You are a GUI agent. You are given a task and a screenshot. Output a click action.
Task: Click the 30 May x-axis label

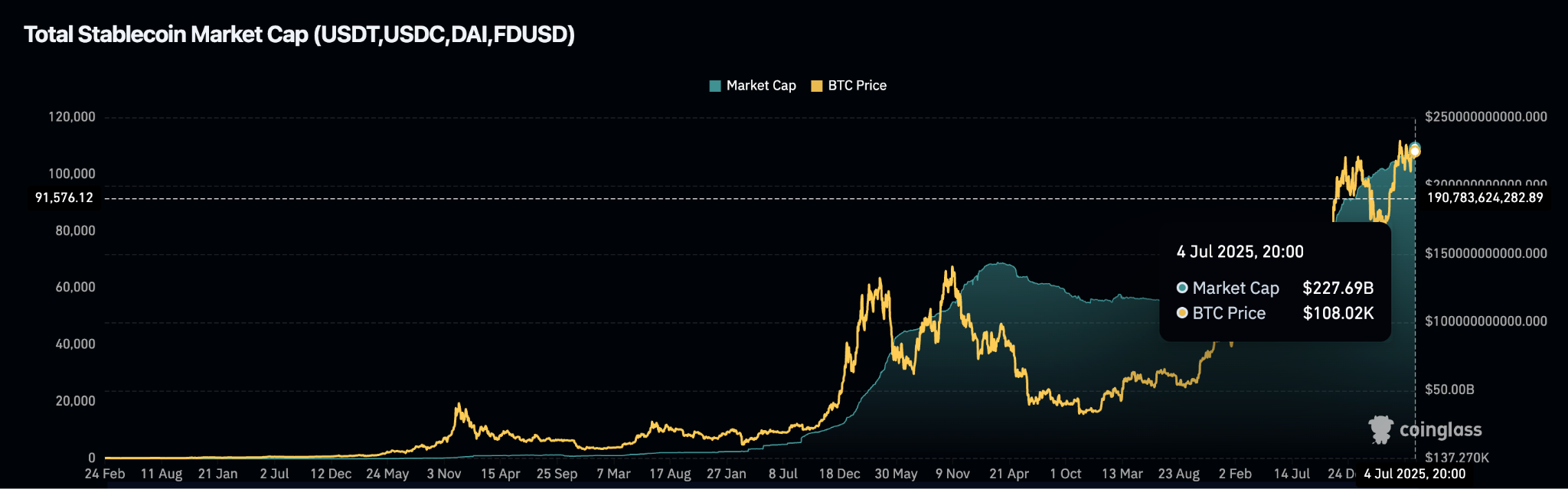[897, 474]
